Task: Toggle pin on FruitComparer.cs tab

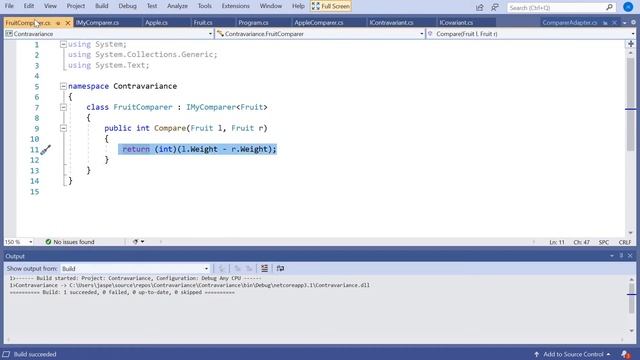Action: point(58,23)
